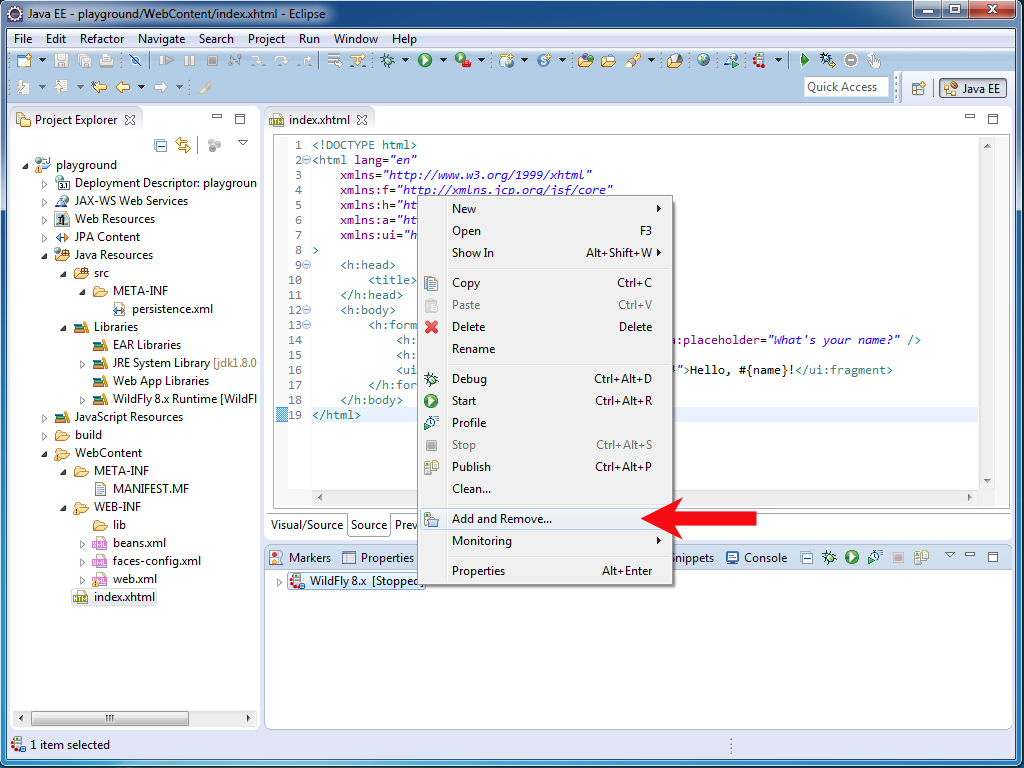
Task: Select Start in the context menu
Action: pos(546,401)
